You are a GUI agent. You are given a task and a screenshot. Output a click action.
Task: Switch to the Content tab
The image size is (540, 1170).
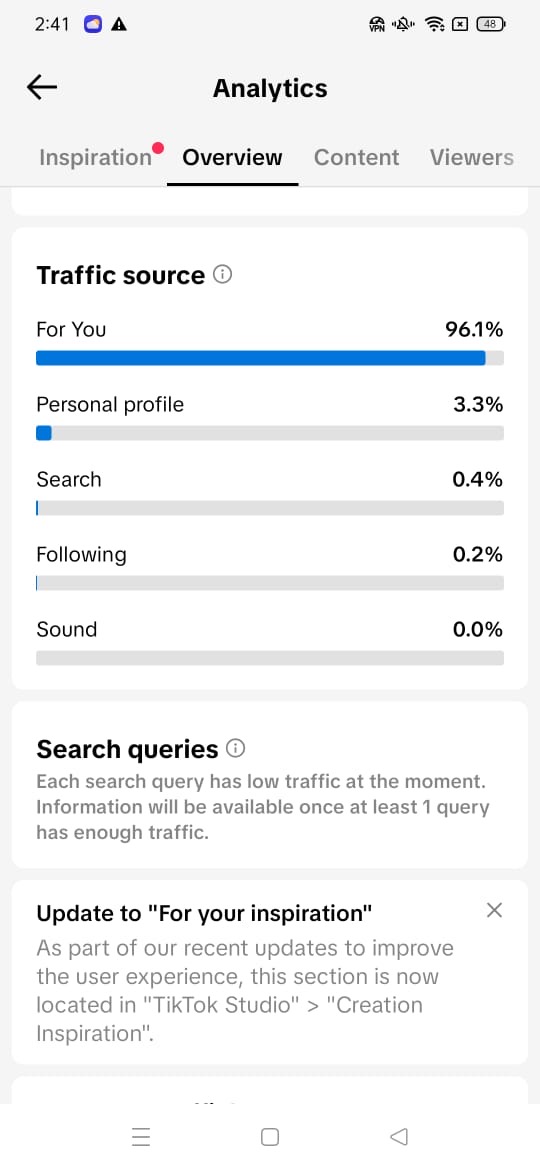[357, 157]
